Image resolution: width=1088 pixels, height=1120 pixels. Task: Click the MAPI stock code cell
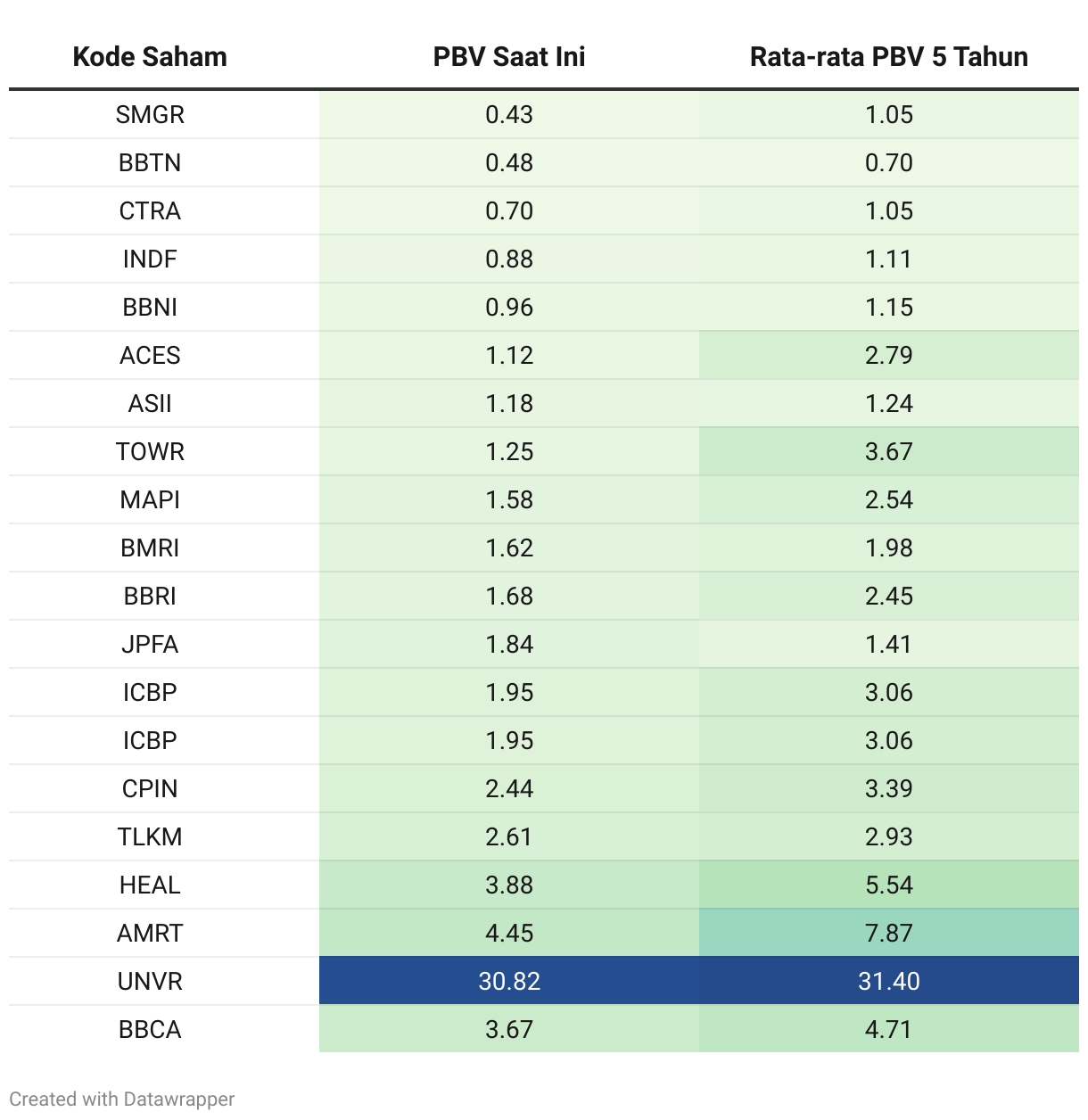[150, 500]
